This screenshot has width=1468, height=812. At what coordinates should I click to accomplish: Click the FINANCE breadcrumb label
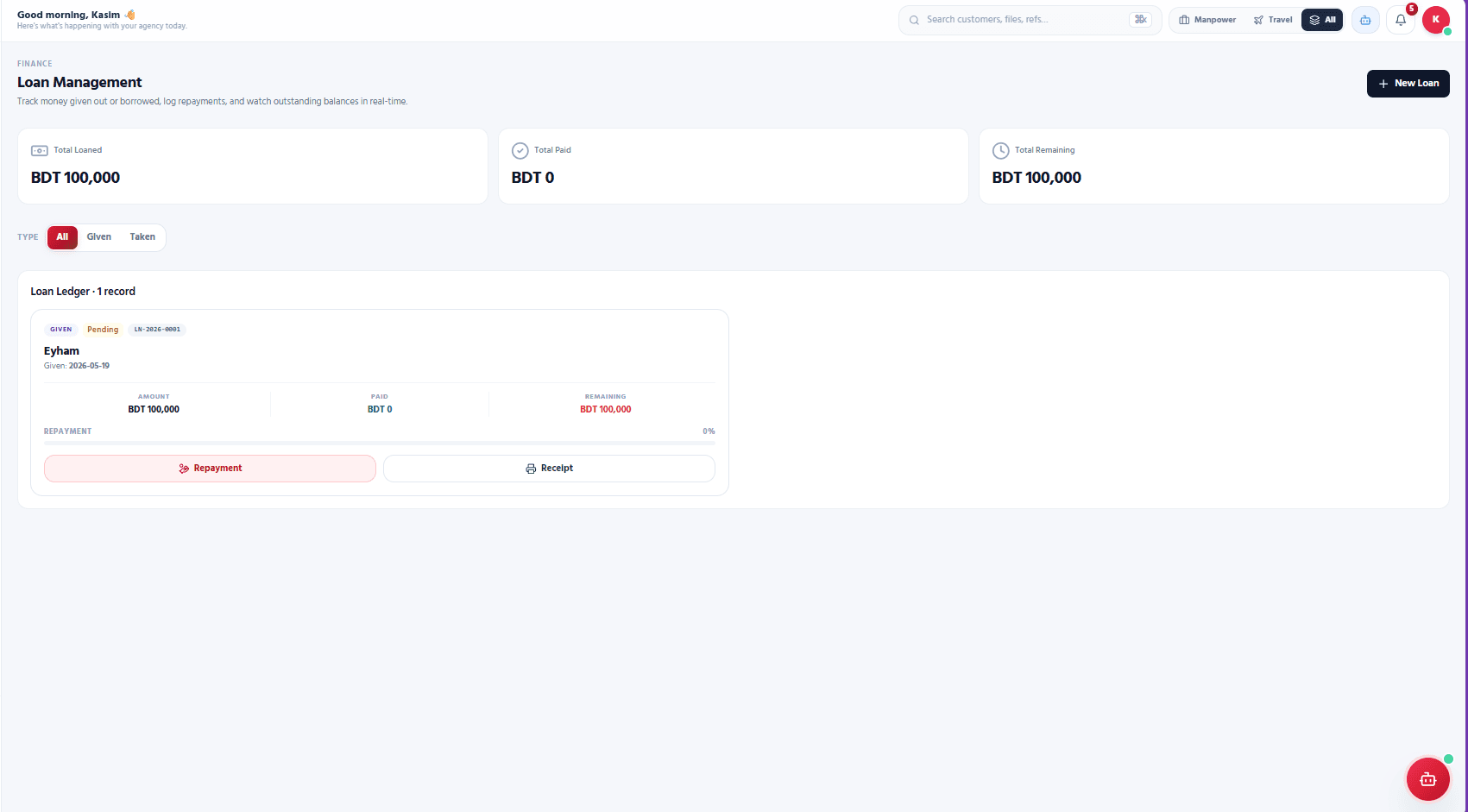pos(35,64)
